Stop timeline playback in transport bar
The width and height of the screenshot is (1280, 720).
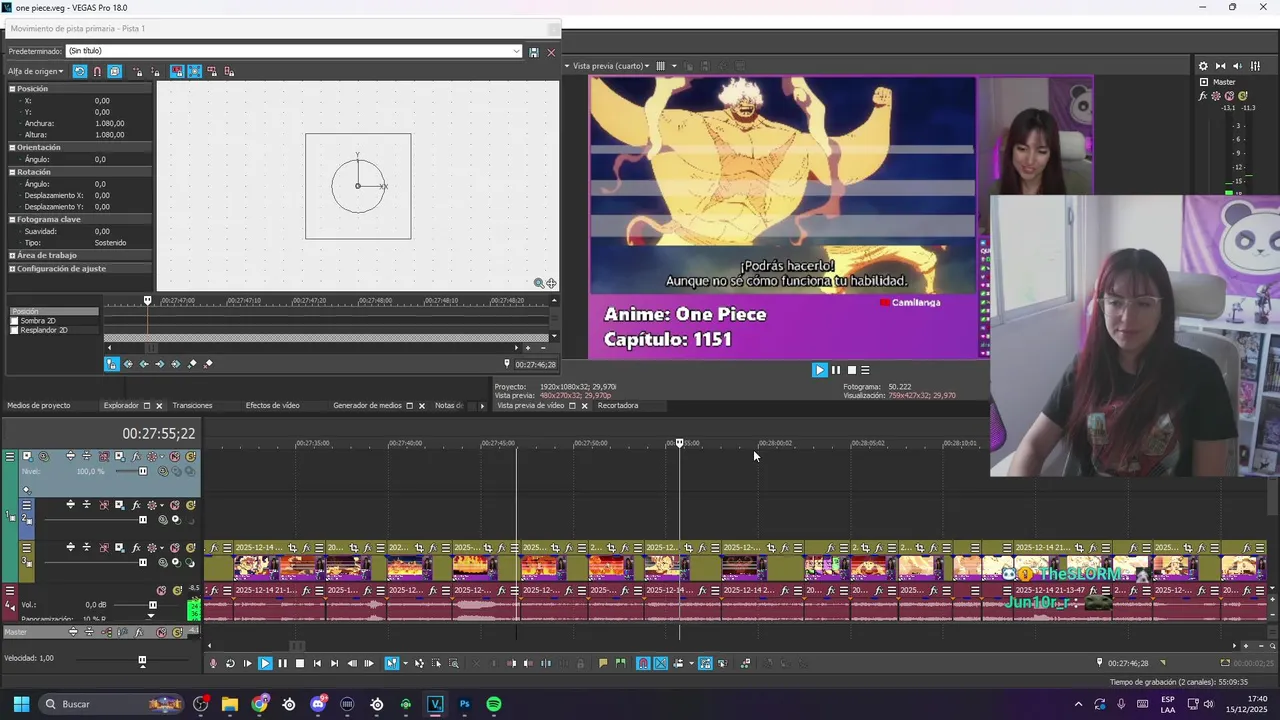pyautogui.click(x=299, y=663)
